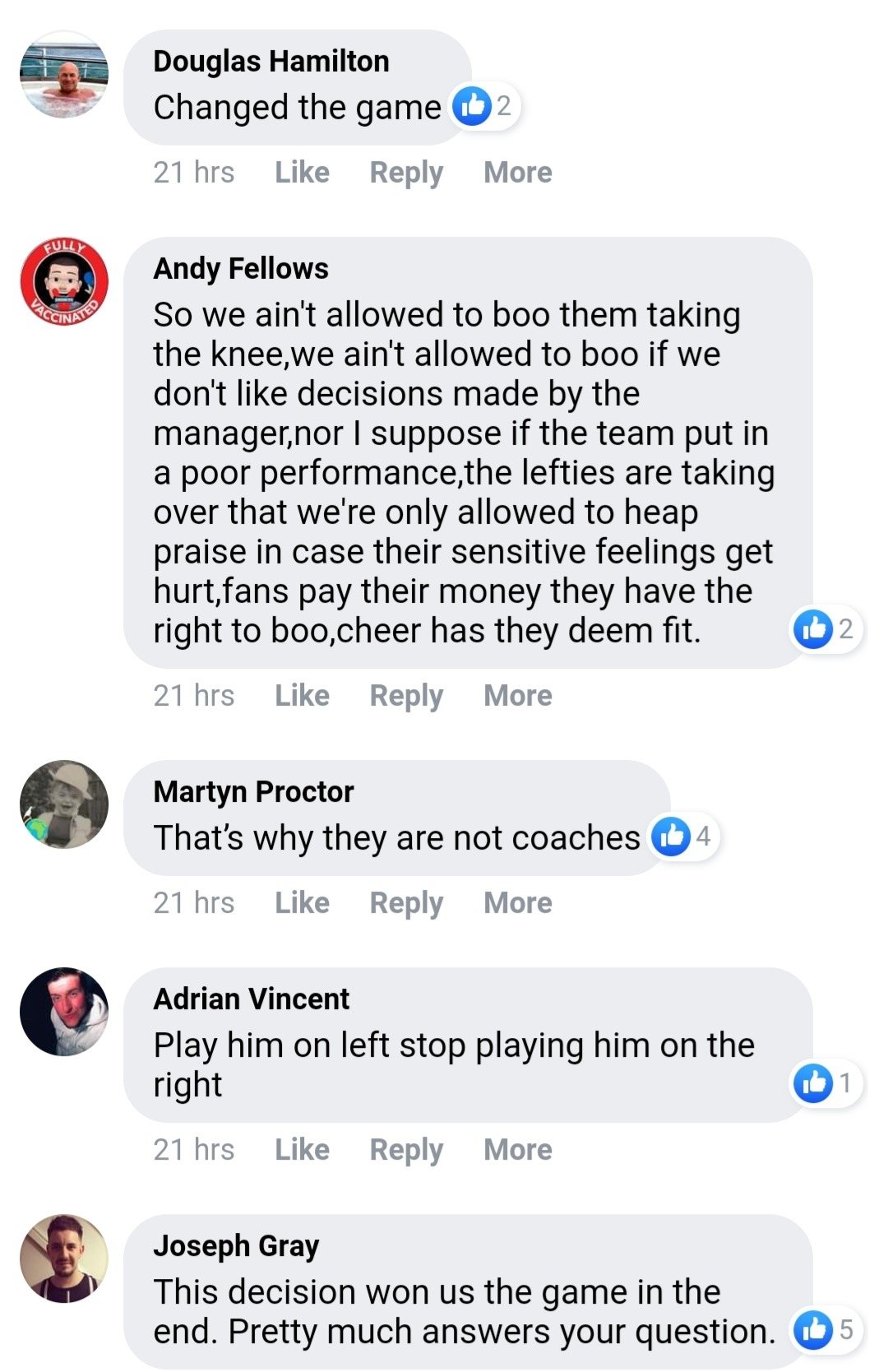Open More options for Douglas Hamilton's comment
The image size is (888, 1372).
click(x=517, y=173)
